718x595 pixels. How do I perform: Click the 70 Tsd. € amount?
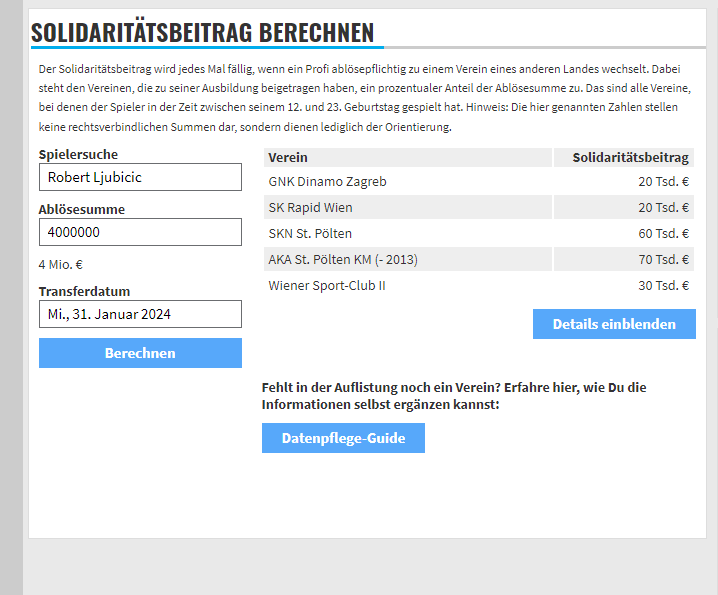(x=664, y=260)
